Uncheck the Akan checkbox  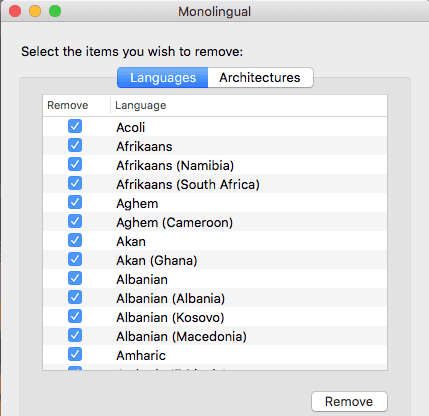(75, 240)
